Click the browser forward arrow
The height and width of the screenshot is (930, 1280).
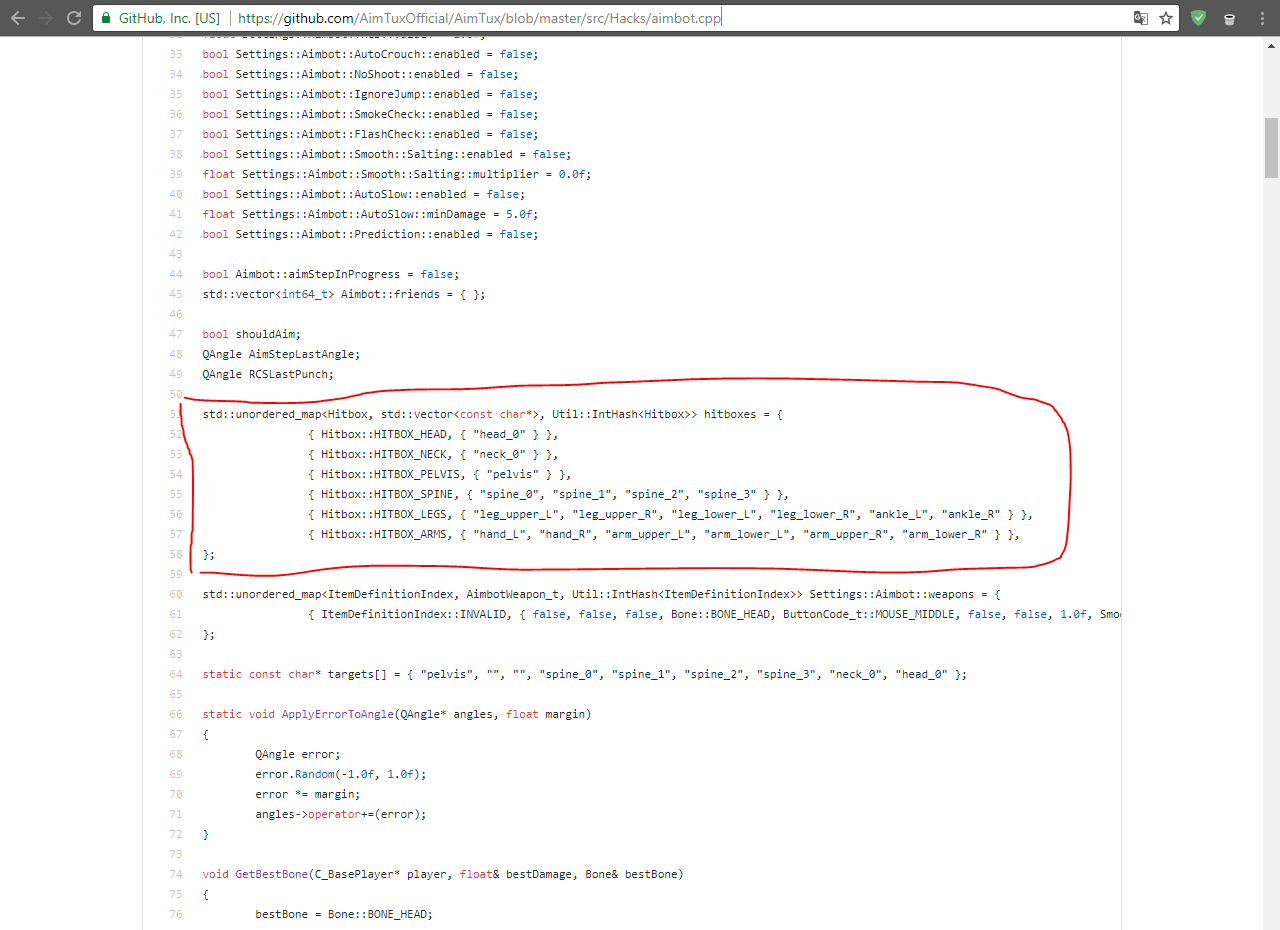coord(46,18)
